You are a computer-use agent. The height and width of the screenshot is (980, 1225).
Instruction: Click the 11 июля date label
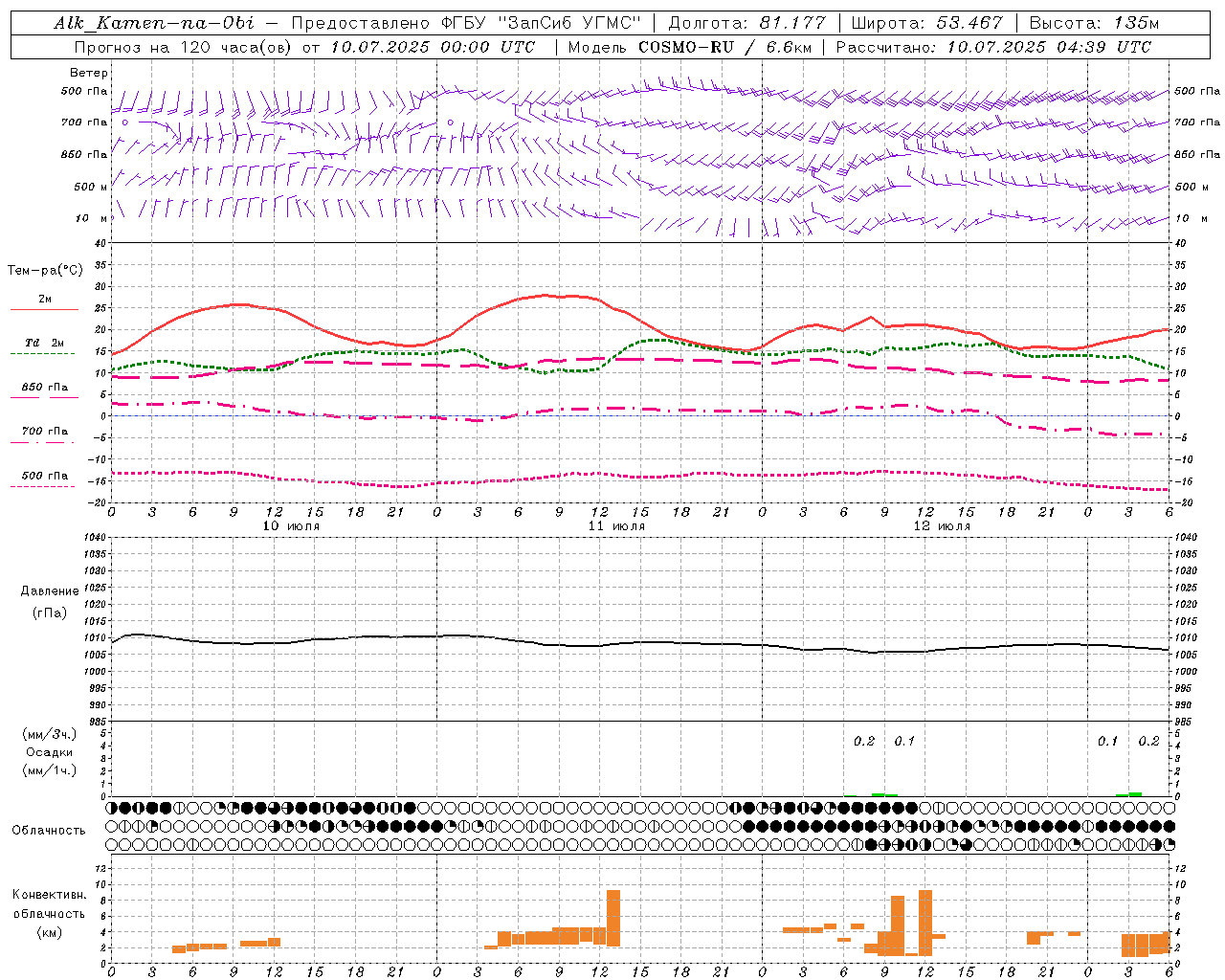pos(616,525)
